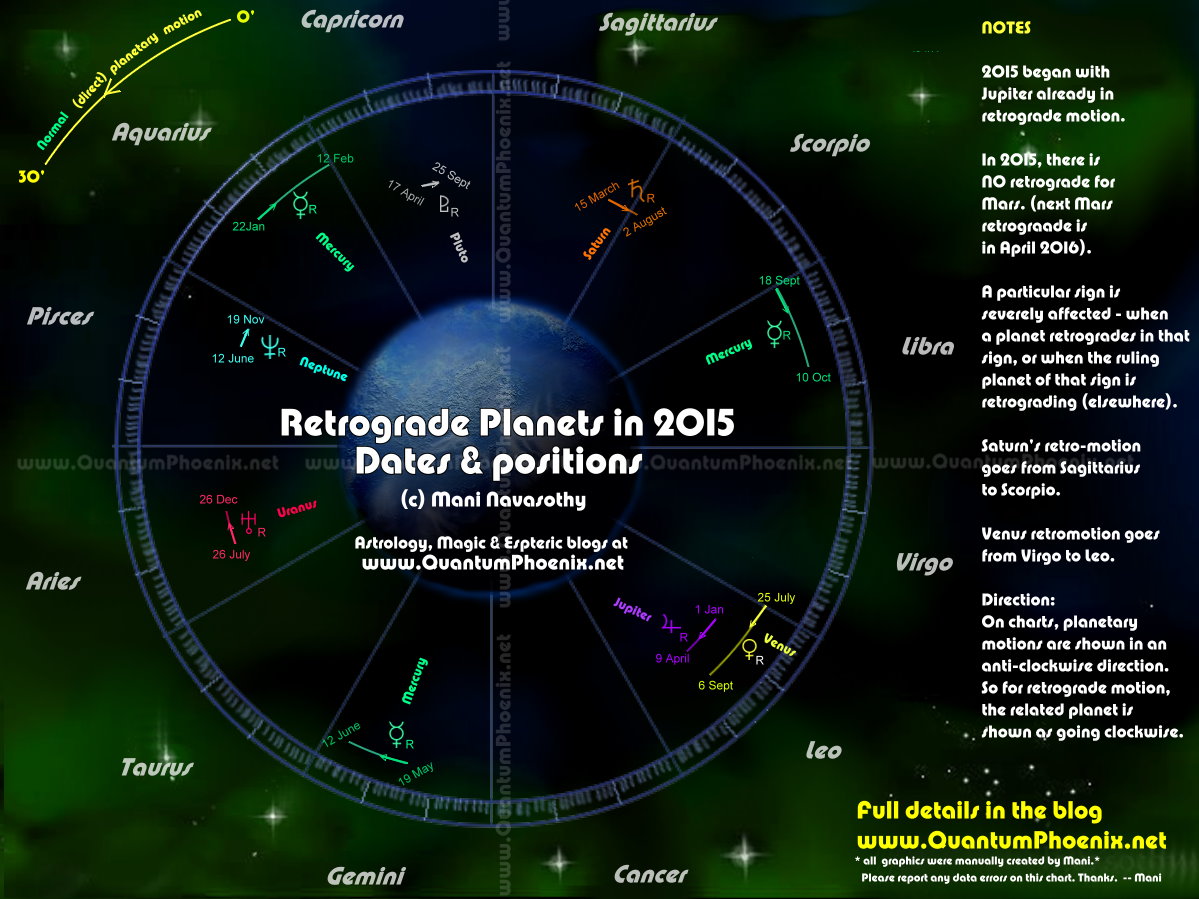Click the Mercury symbol near 12 Feb
The width and height of the screenshot is (1199, 899).
click(x=299, y=207)
